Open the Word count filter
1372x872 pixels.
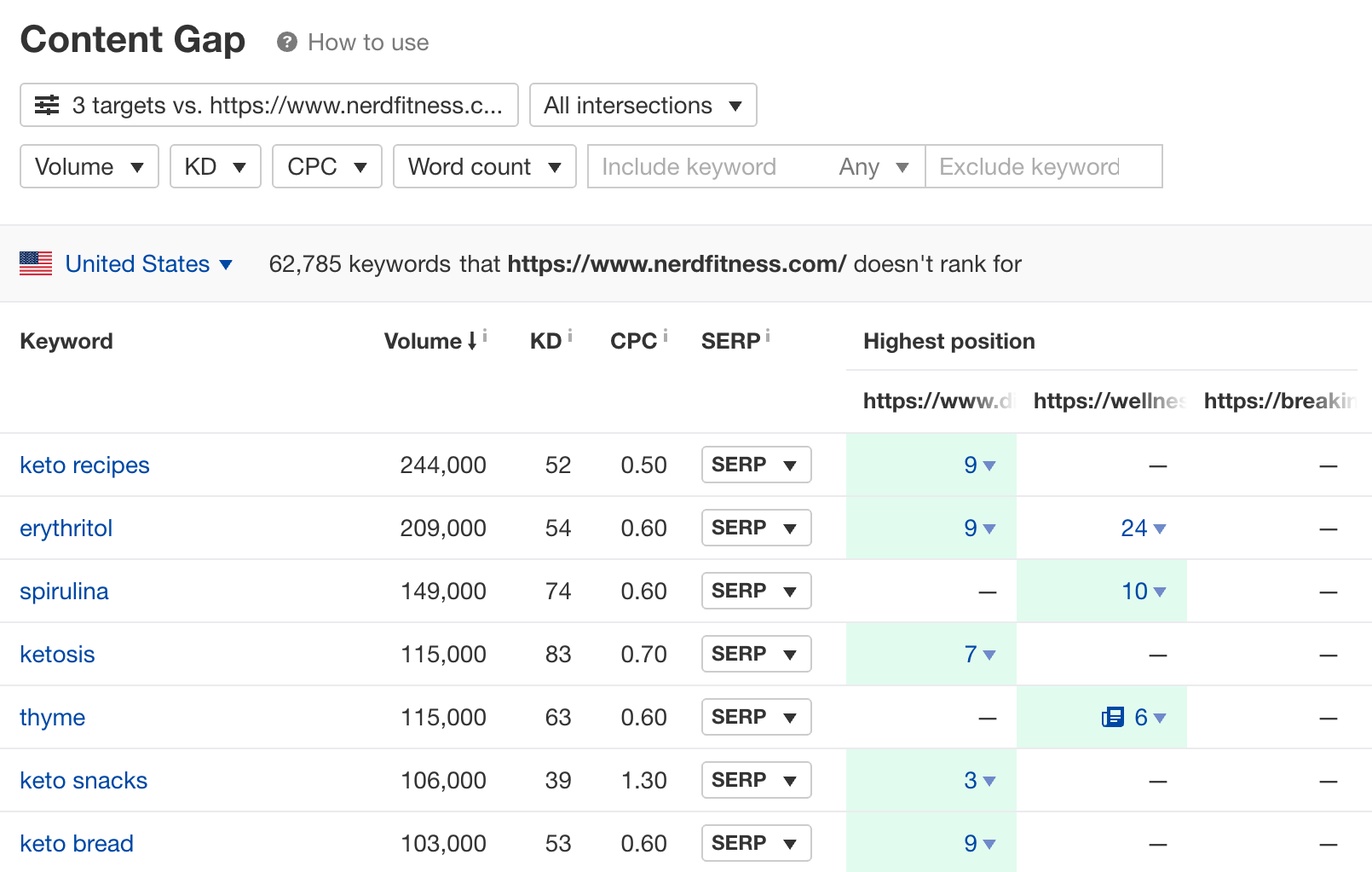484,166
